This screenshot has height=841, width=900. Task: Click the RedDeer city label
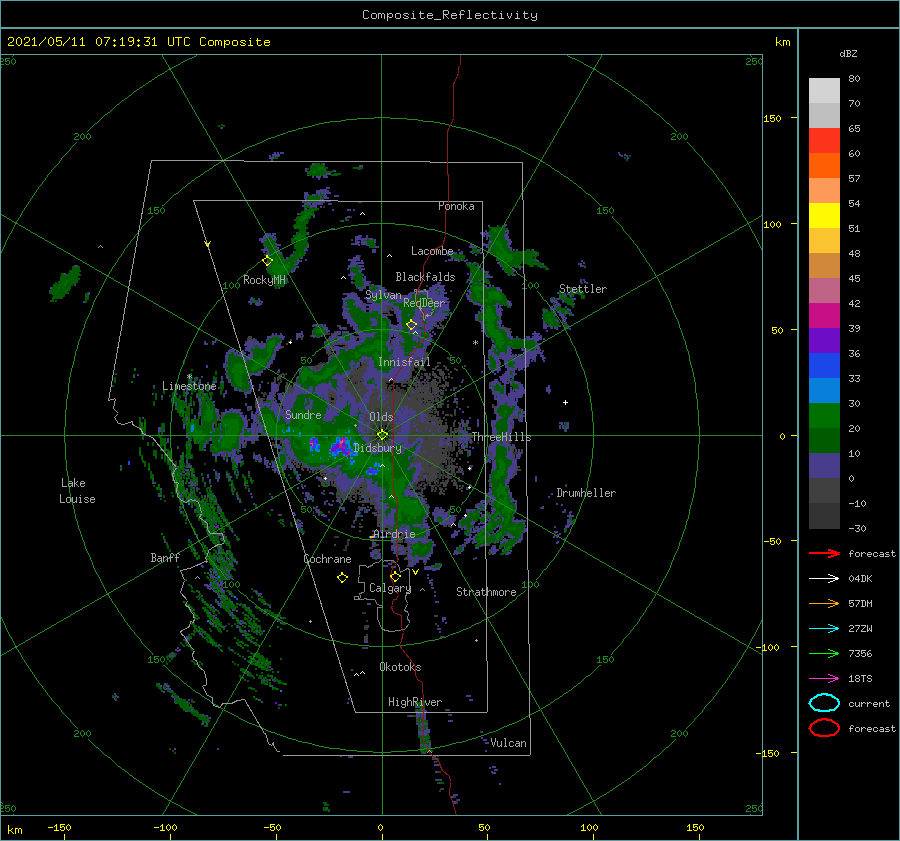pyautogui.click(x=424, y=303)
